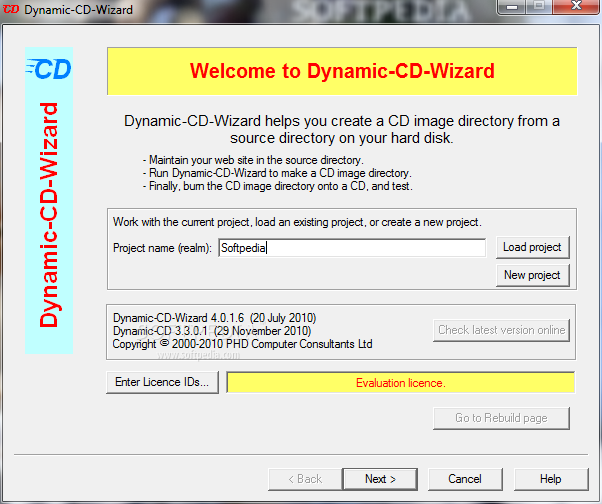Viewport: 602px width, 504px height.
Task: Click the vertical Dynamic-CD-Wizard sidebar title
Action: tap(49, 215)
